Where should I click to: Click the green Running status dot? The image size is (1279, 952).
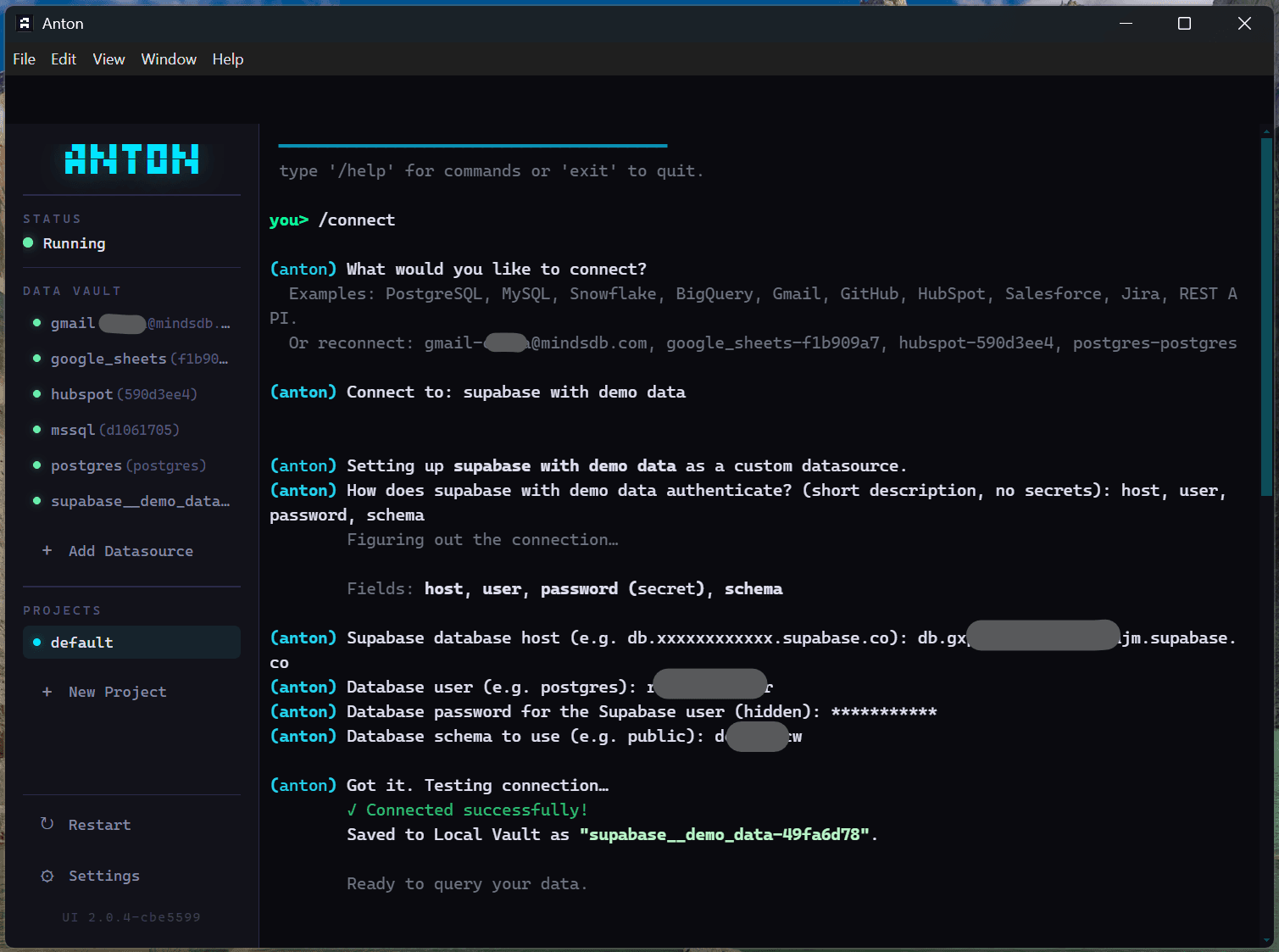pyautogui.click(x=28, y=243)
